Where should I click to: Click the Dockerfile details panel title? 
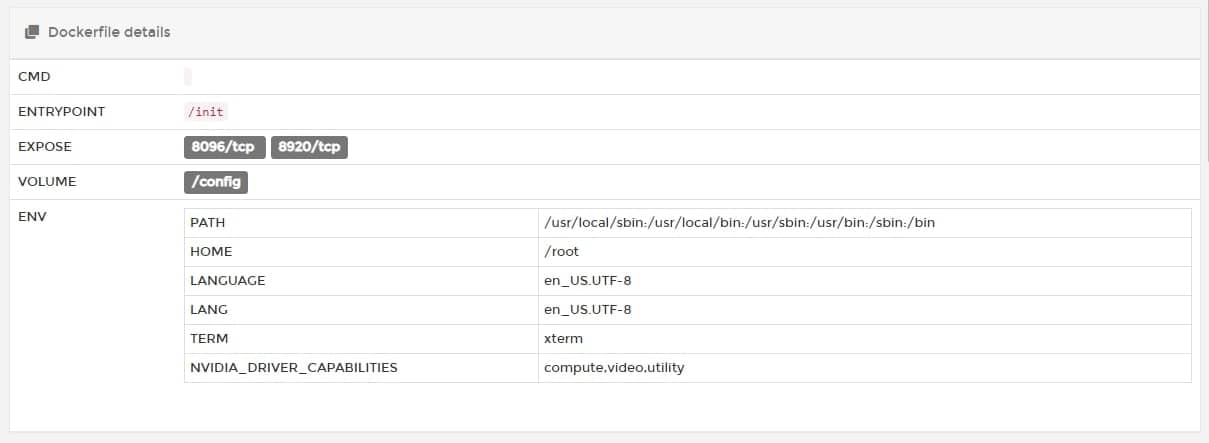tap(108, 32)
